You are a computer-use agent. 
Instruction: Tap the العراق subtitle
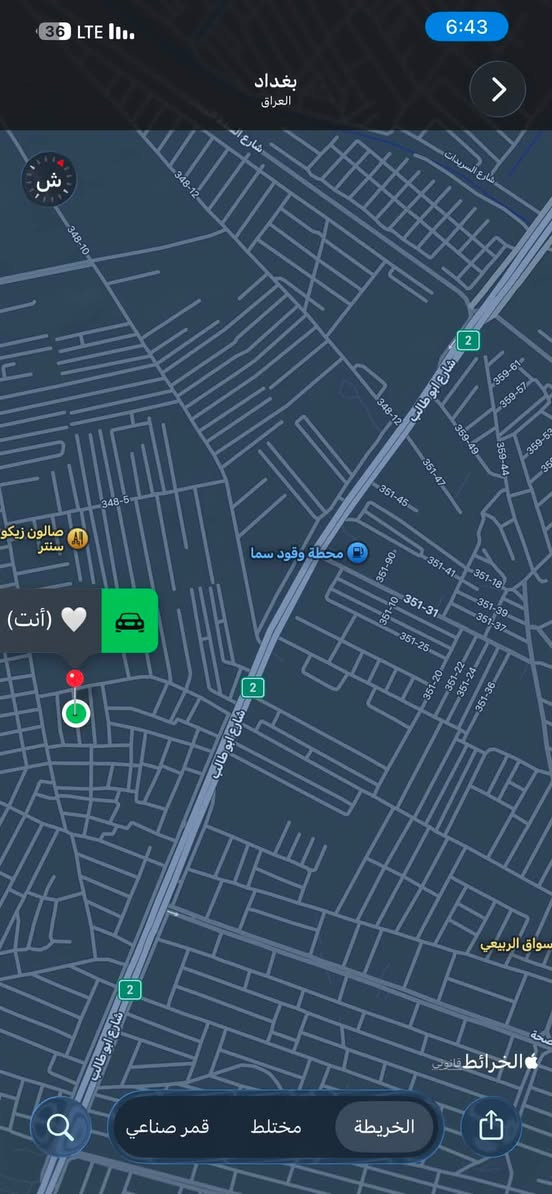[276, 101]
